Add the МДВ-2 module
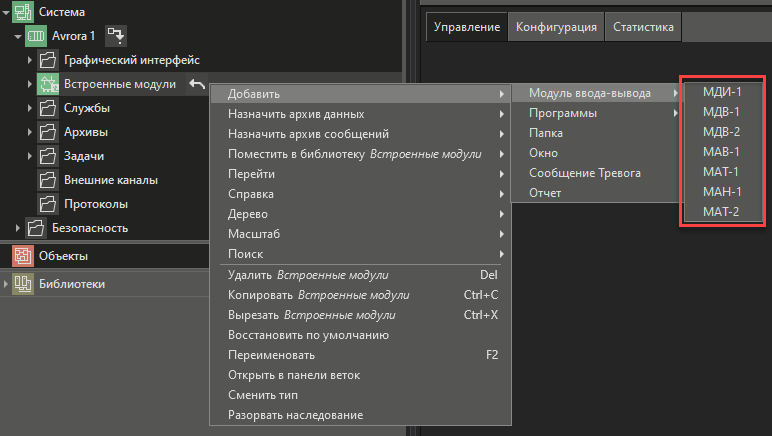772x436 pixels. click(x=723, y=132)
